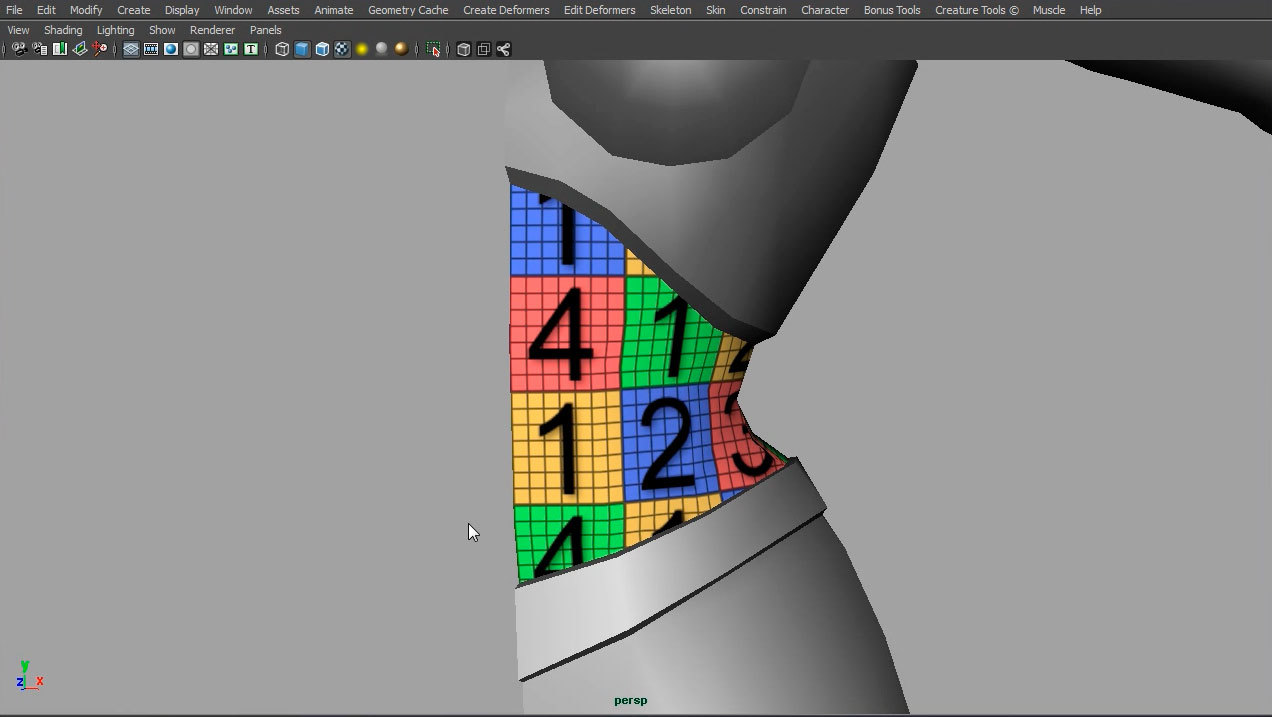This screenshot has width=1272, height=717.
Task: Open the Skeleton menu
Action: pos(670,10)
